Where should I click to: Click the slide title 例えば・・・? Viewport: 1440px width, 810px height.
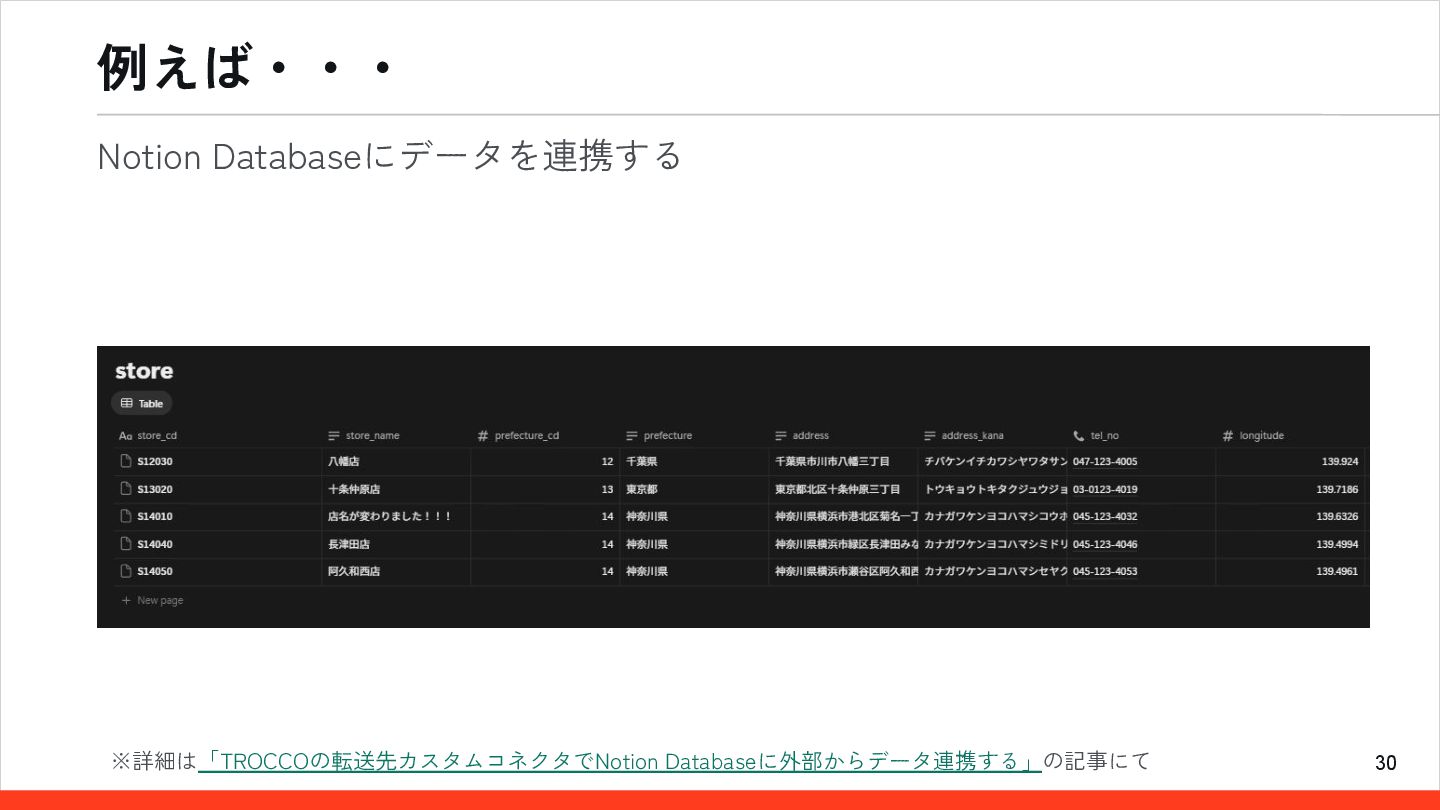[x=245, y=67]
